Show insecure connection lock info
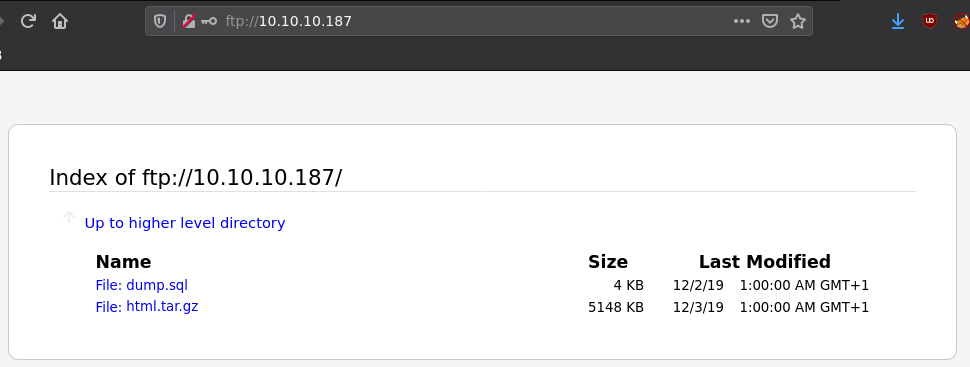The width and height of the screenshot is (970, 367). [189, 21]
